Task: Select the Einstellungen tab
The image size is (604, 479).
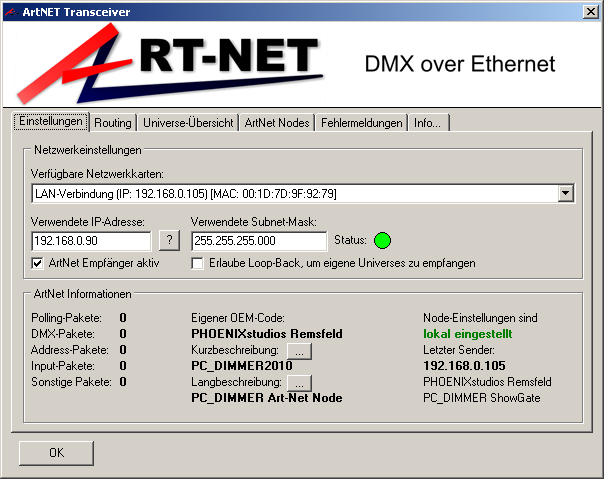Action: [x=51, y=121]
